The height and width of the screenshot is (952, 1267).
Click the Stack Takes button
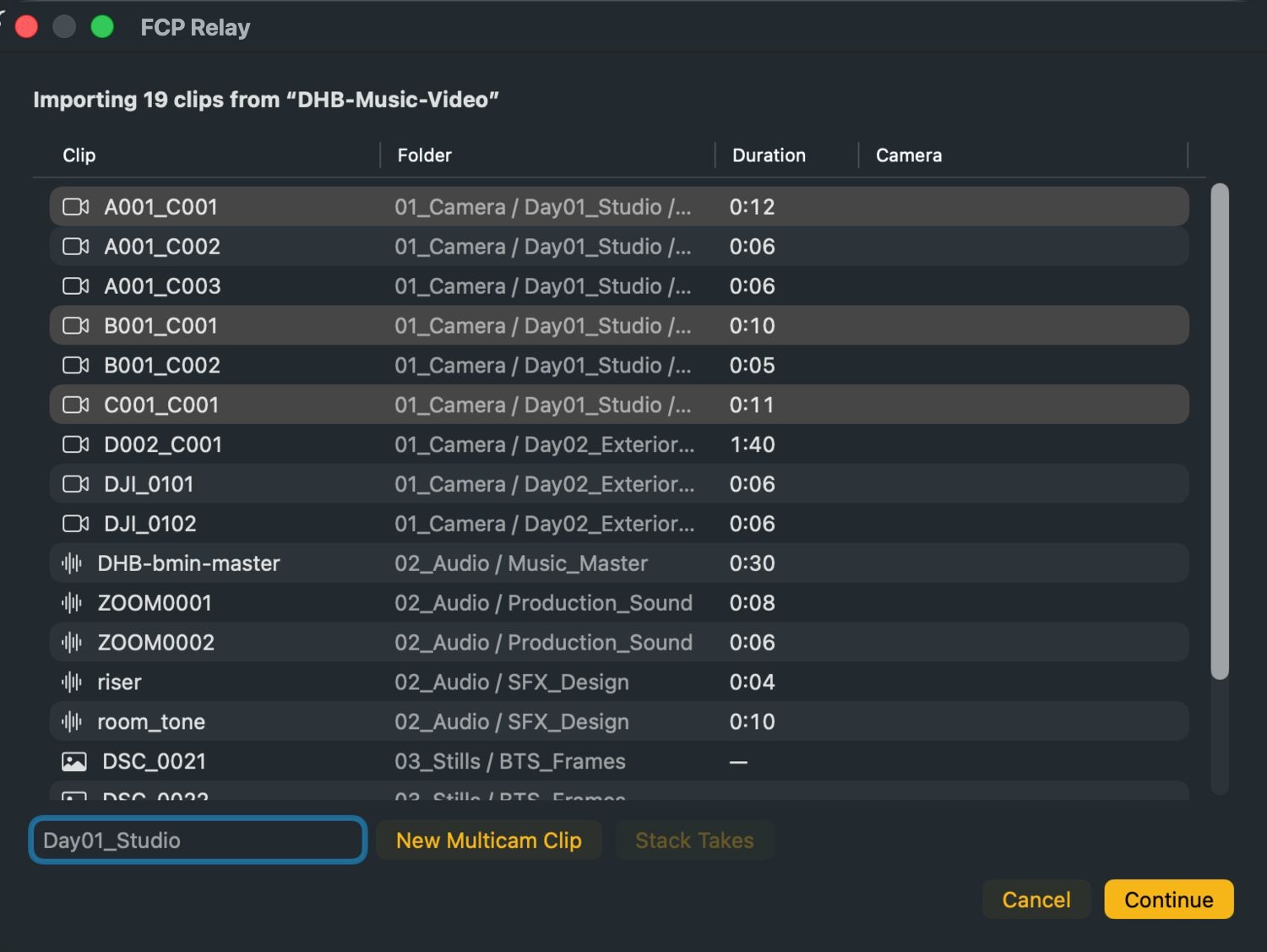pyautogui.click(x=694, y=840)
